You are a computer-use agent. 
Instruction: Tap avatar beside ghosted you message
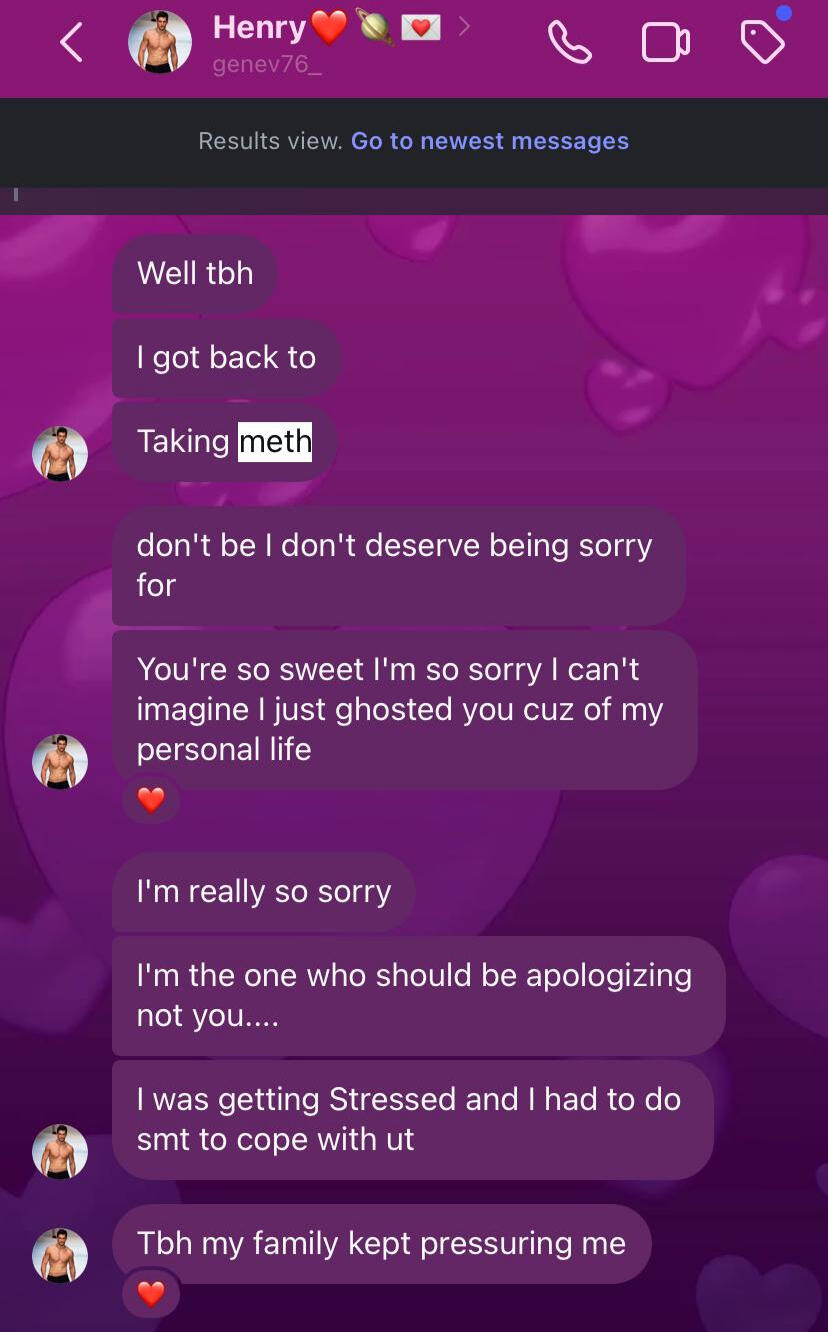pos(60,761)
